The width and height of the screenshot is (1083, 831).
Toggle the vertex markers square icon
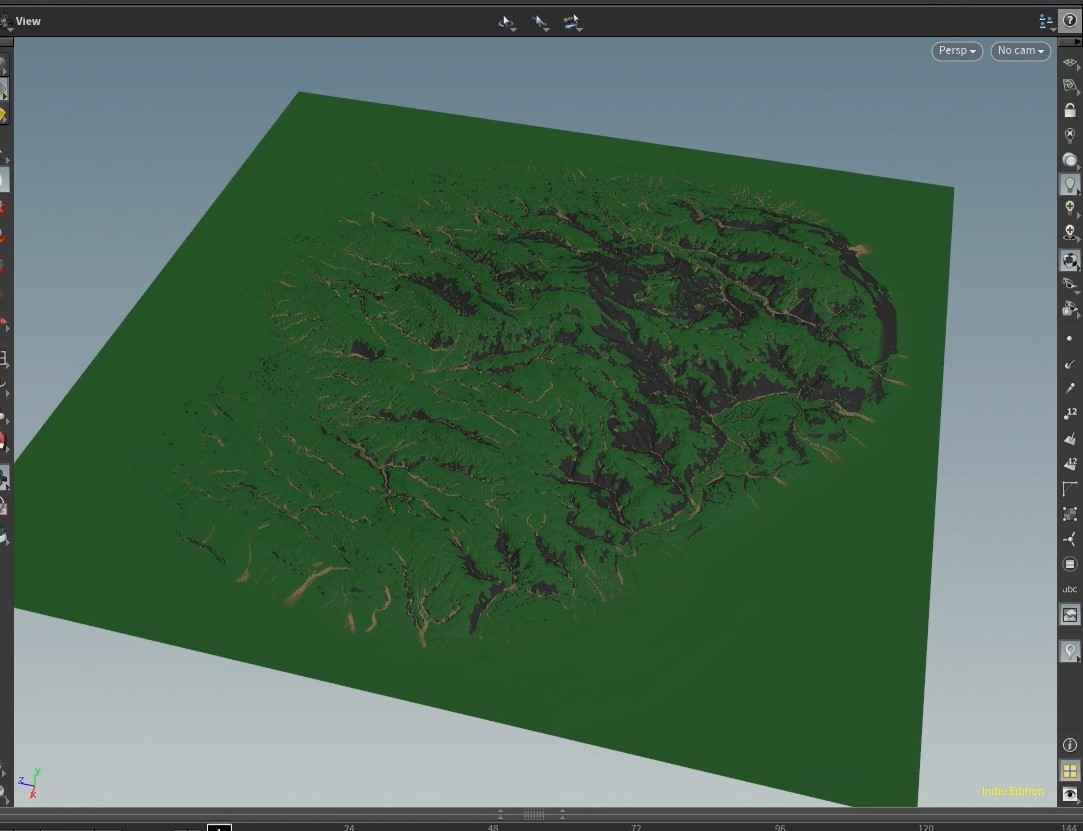[1070, 514]
